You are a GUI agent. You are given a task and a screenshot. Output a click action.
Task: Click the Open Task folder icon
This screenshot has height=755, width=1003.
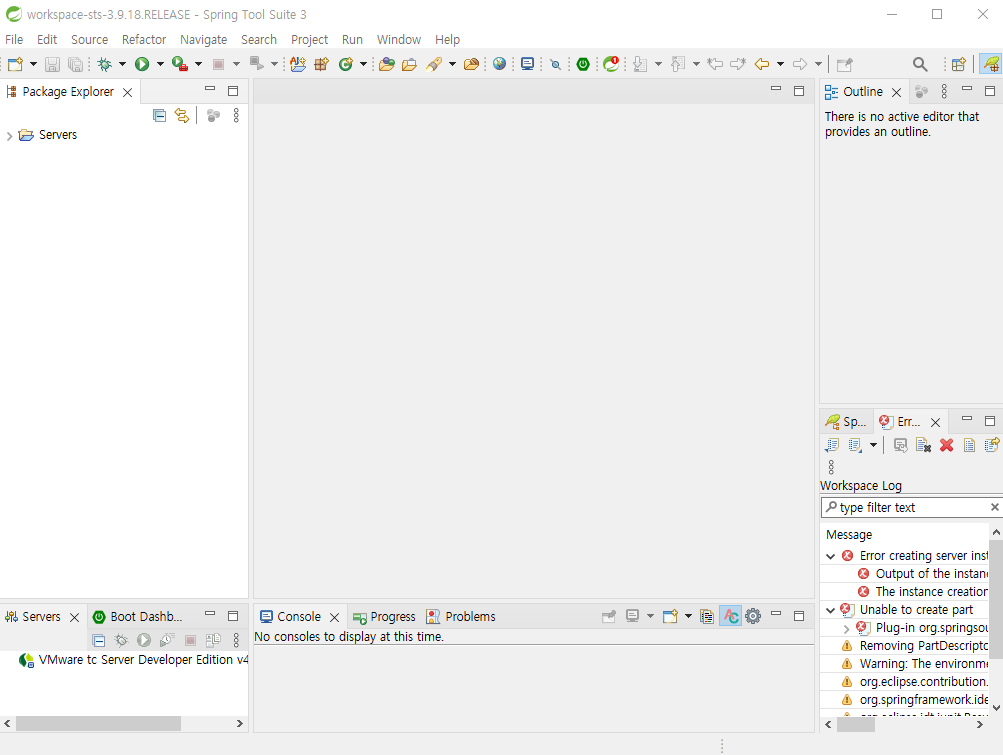[409, 64]
